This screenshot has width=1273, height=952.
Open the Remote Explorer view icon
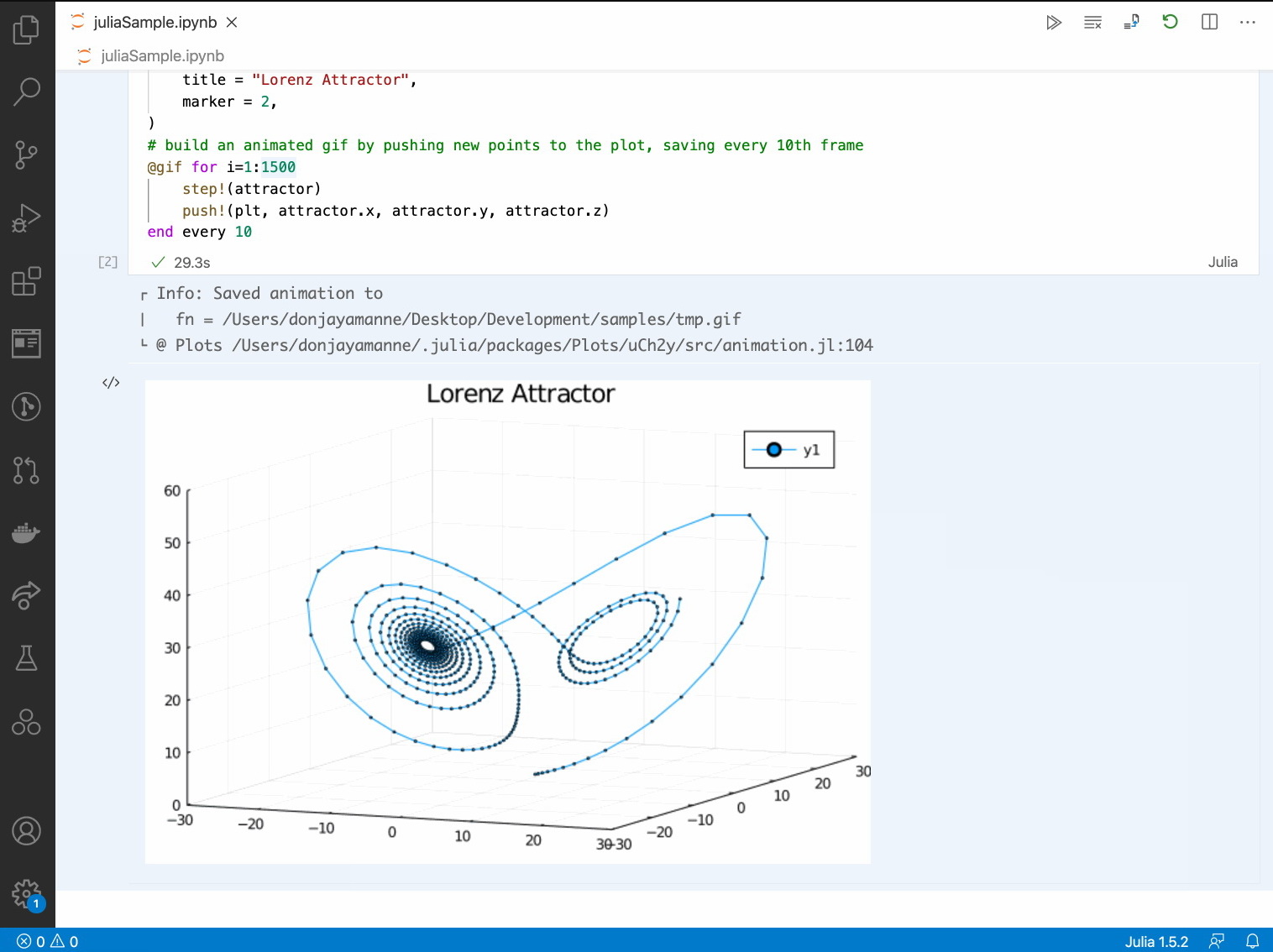click(27, 343)
